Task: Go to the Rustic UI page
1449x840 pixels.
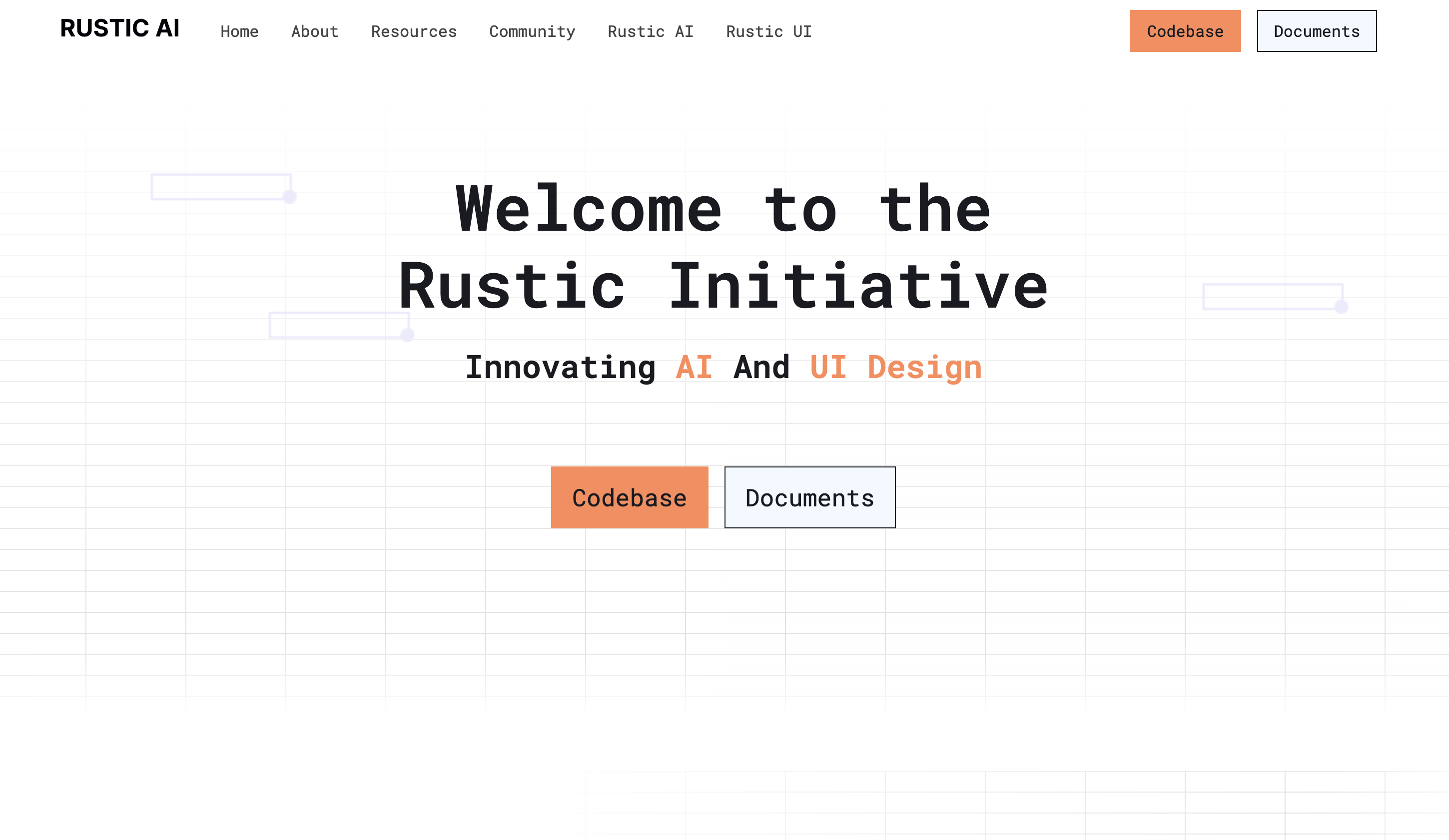Action: tap(769, 31)
